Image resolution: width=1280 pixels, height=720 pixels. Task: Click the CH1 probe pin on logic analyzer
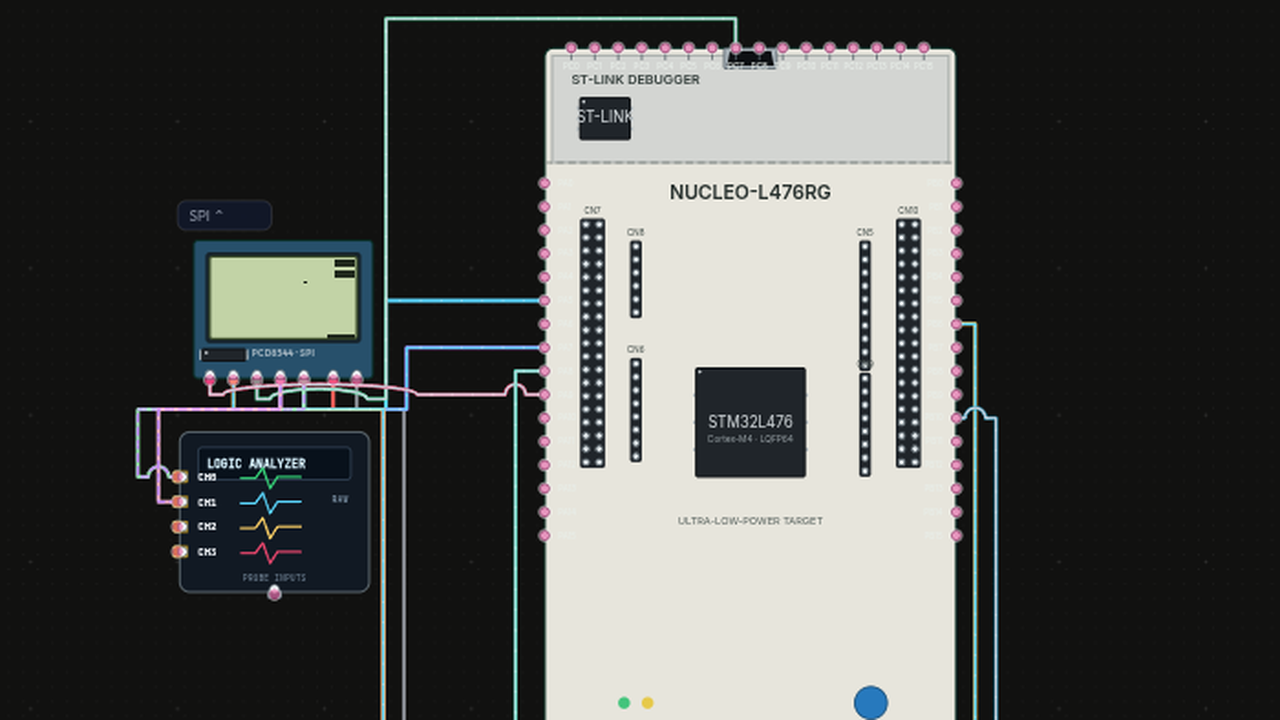click(179, 502)
